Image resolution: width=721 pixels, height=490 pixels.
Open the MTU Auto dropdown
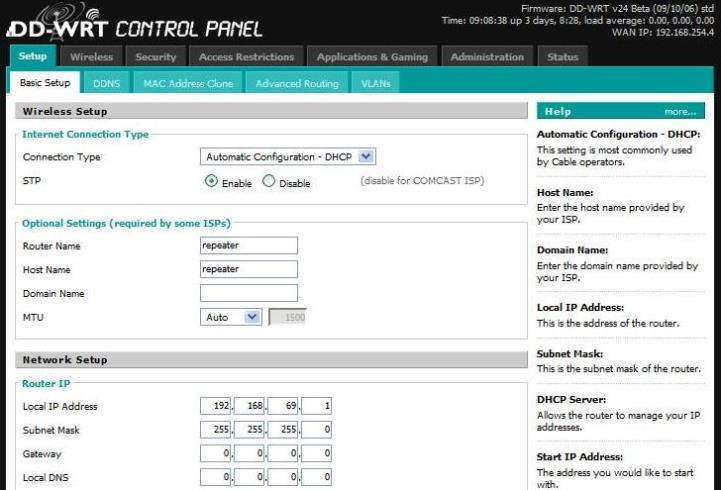tap(231, 317)
